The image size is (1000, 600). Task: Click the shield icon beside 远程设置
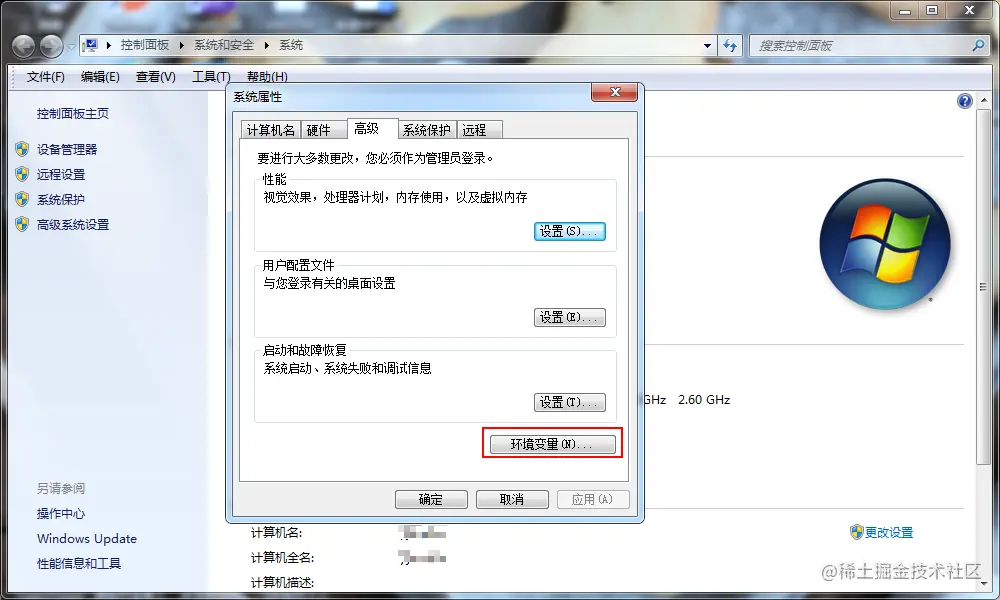[23, 174]
